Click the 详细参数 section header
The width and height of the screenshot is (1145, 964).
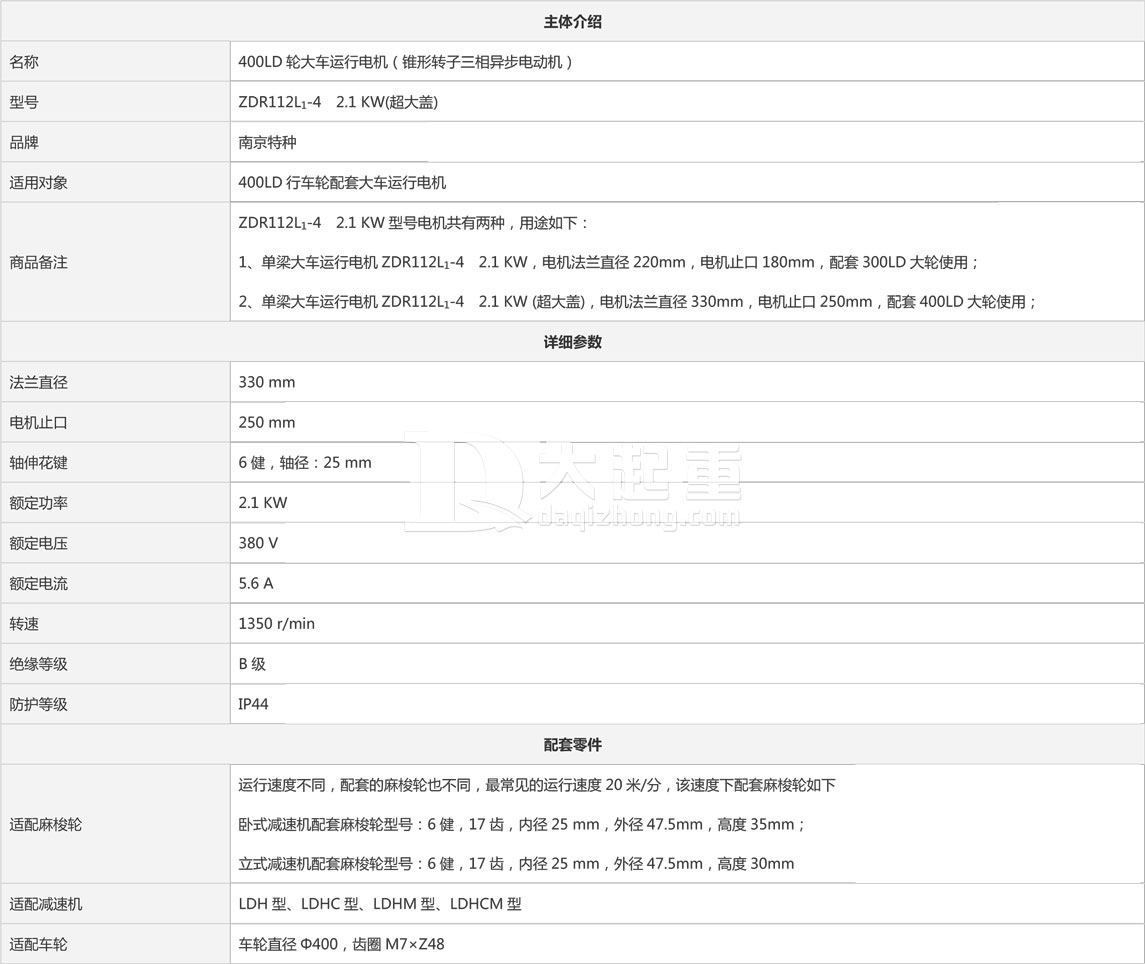click(x=572, y=342)
